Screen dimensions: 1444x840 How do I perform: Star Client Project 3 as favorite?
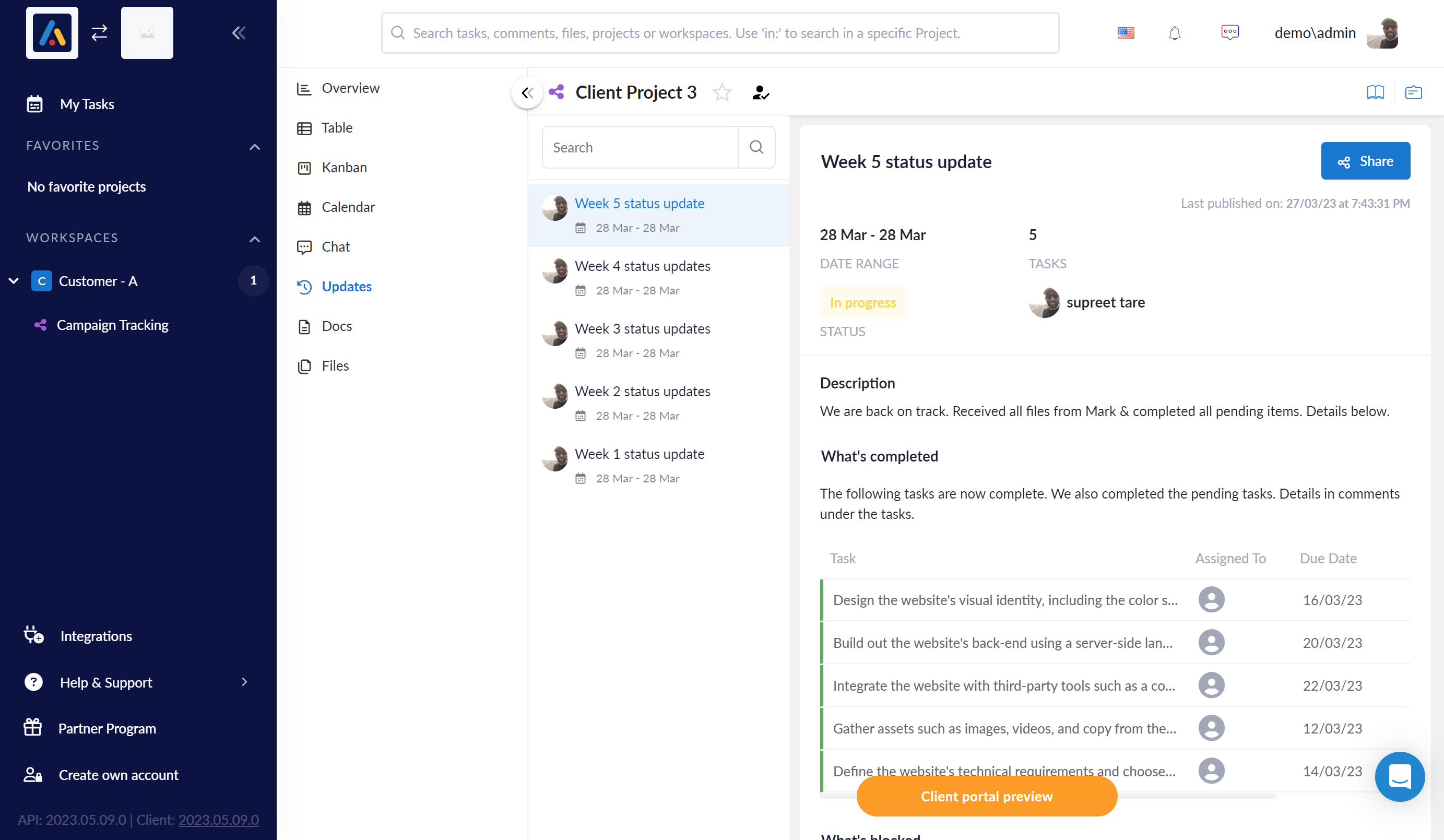(x=722, y=92)
